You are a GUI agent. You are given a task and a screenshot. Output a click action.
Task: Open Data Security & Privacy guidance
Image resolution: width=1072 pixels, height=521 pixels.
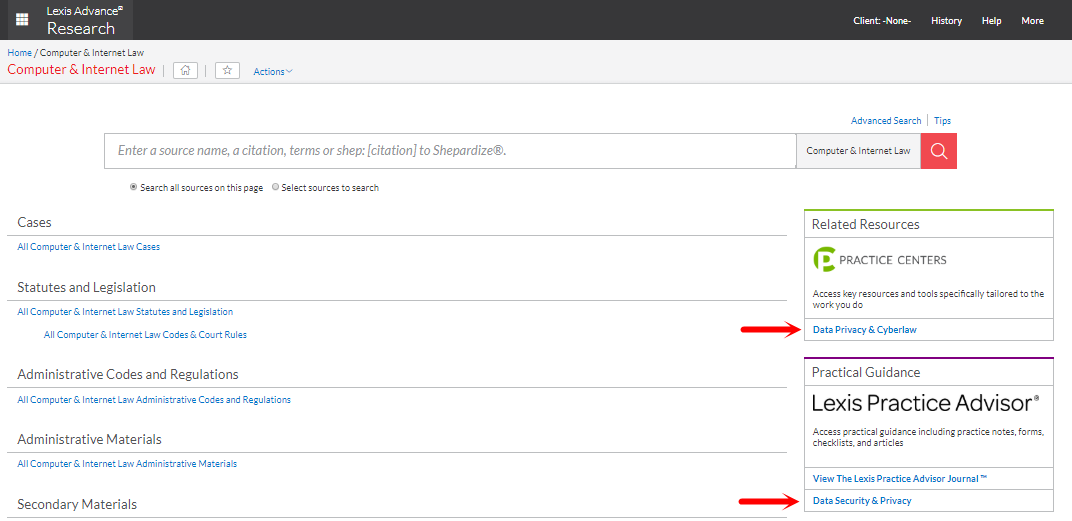861,500
